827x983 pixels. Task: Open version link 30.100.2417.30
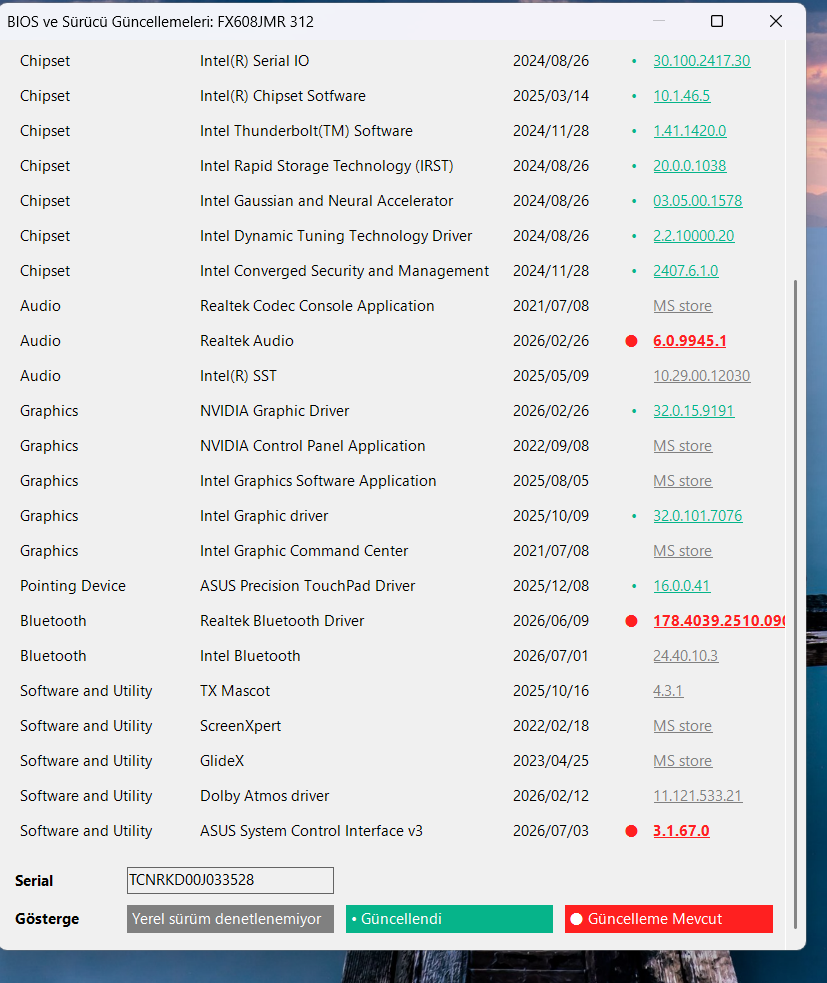click(x=702, y=61)
